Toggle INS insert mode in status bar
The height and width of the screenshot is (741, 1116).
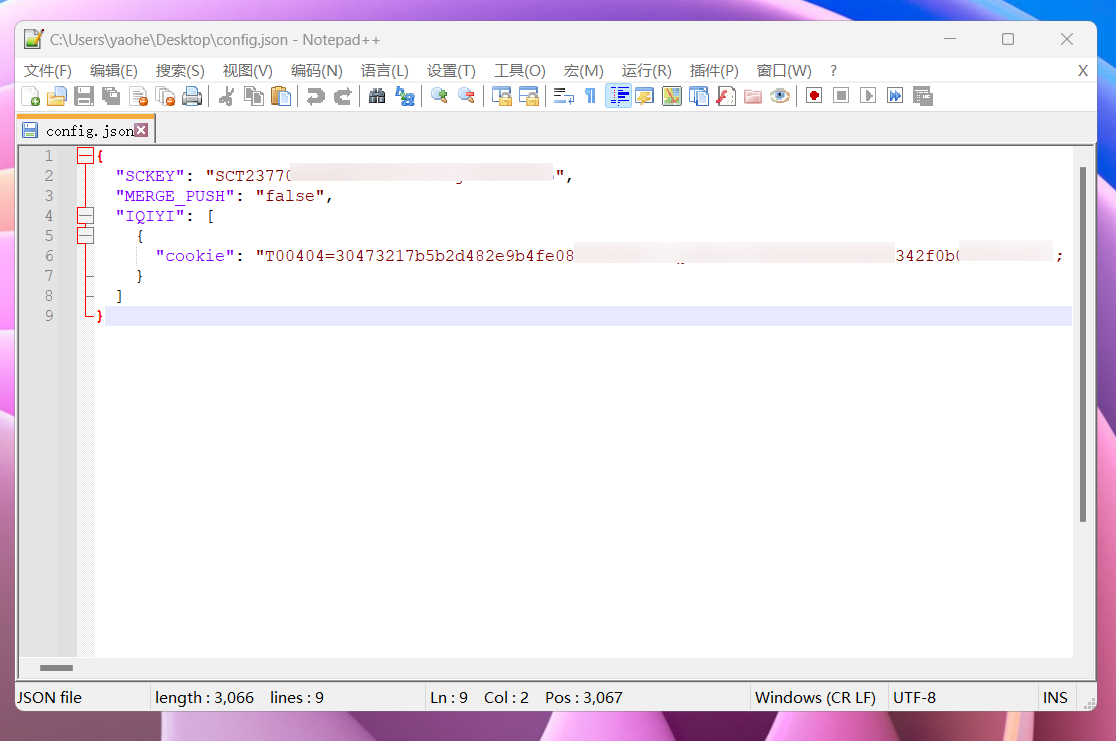(1055, 698)
